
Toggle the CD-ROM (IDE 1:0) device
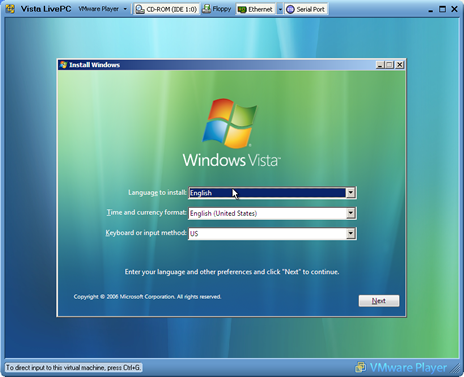[x=166, y=9]
